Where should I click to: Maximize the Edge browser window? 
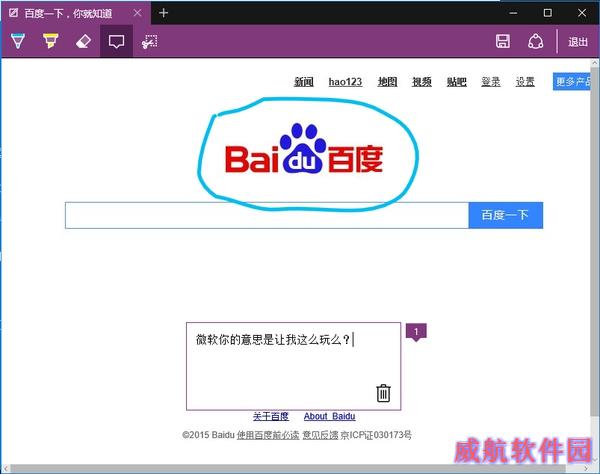click(x=548, y=13)
